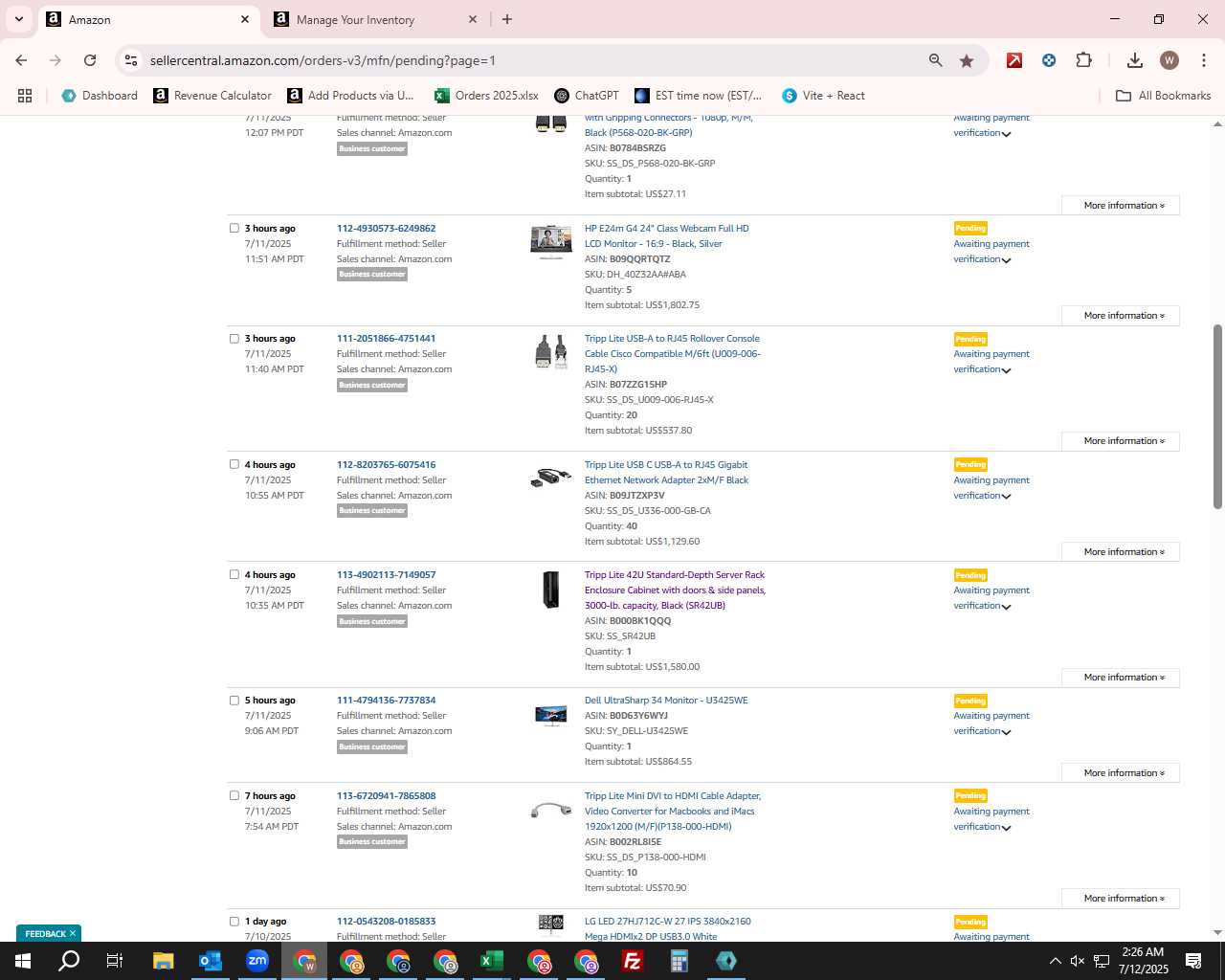
Task: Open the zoom magnifier icon in address bar
Action: pos(936,60)
